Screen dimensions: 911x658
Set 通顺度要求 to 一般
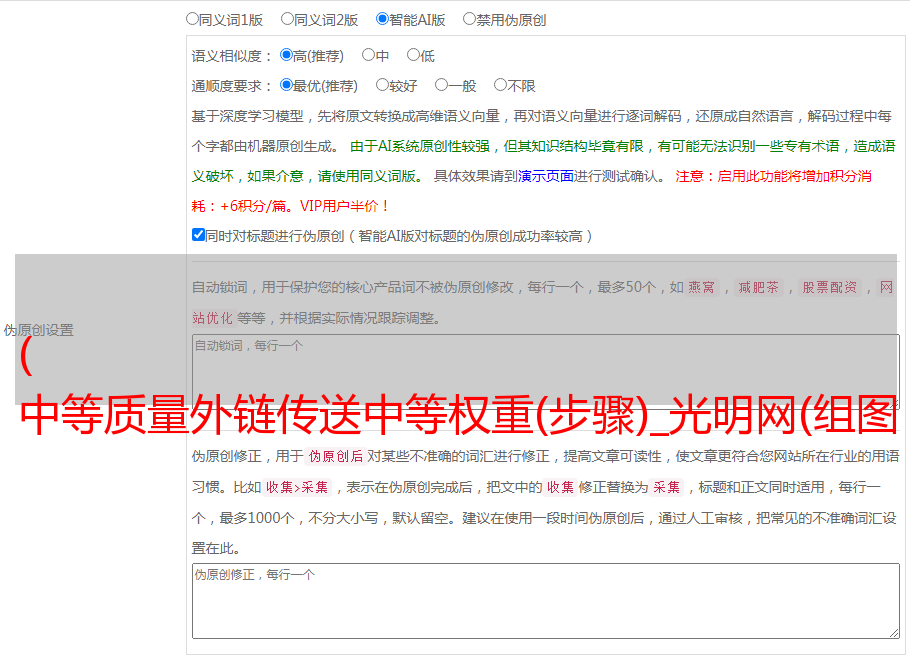pos(442,85)
